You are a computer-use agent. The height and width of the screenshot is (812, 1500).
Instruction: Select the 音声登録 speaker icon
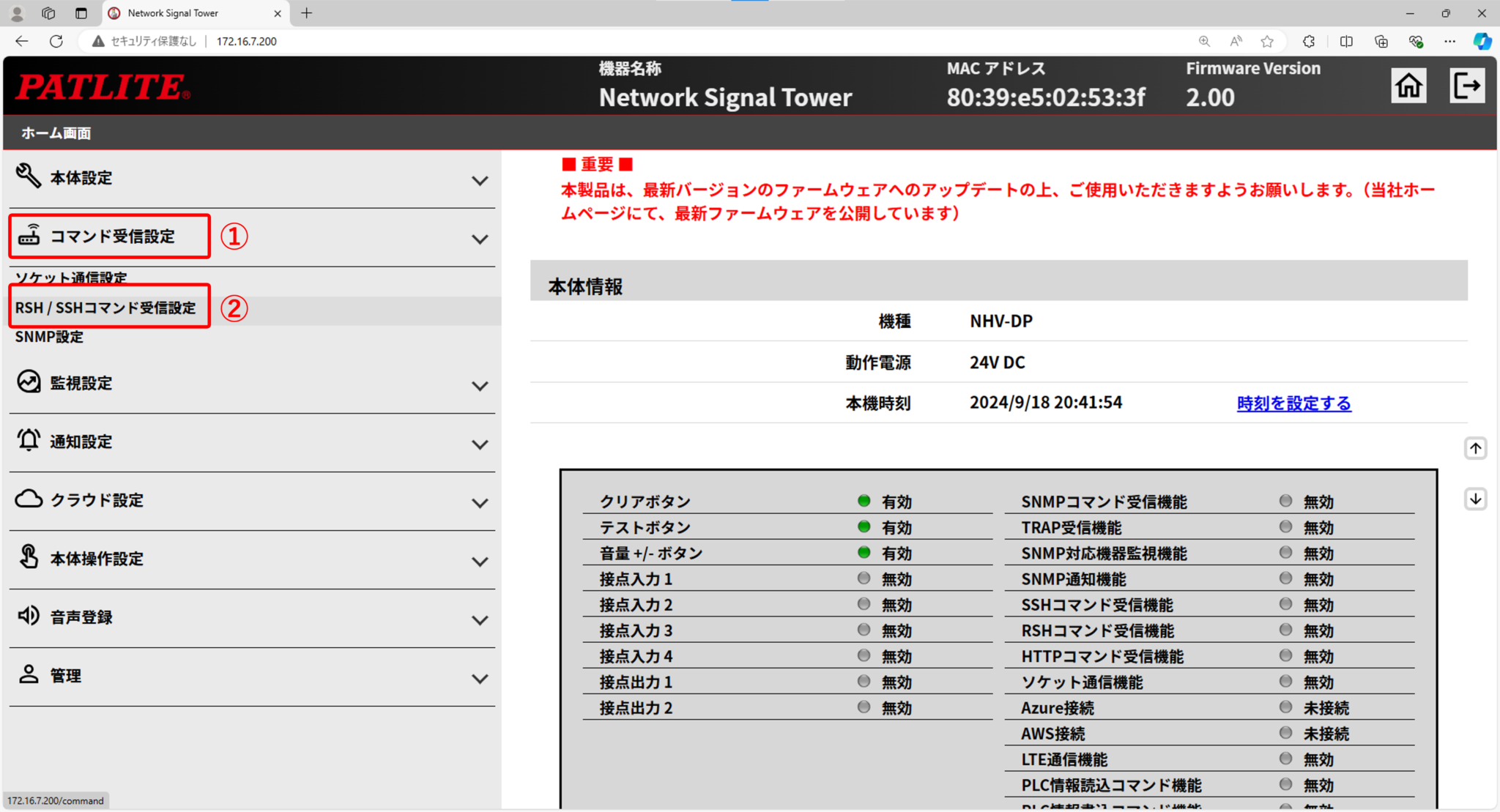click(28, 616)
